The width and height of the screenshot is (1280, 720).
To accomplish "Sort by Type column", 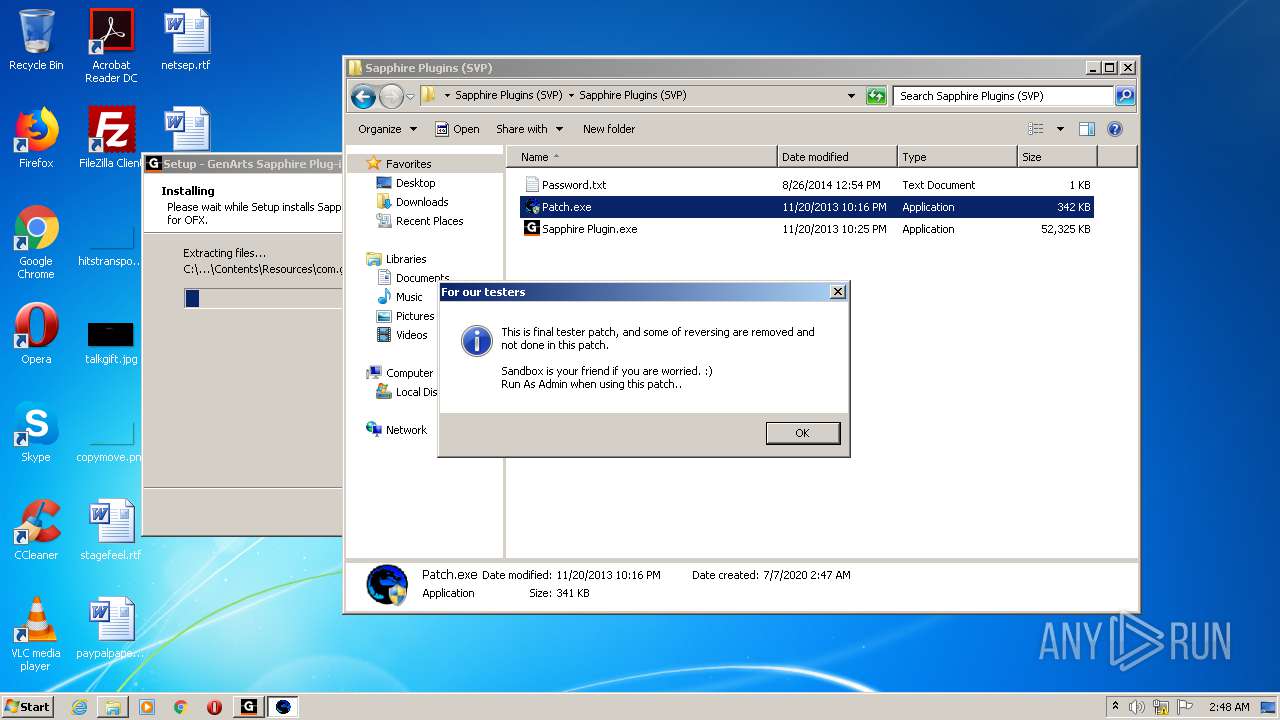I will click(x=957, y=157).
